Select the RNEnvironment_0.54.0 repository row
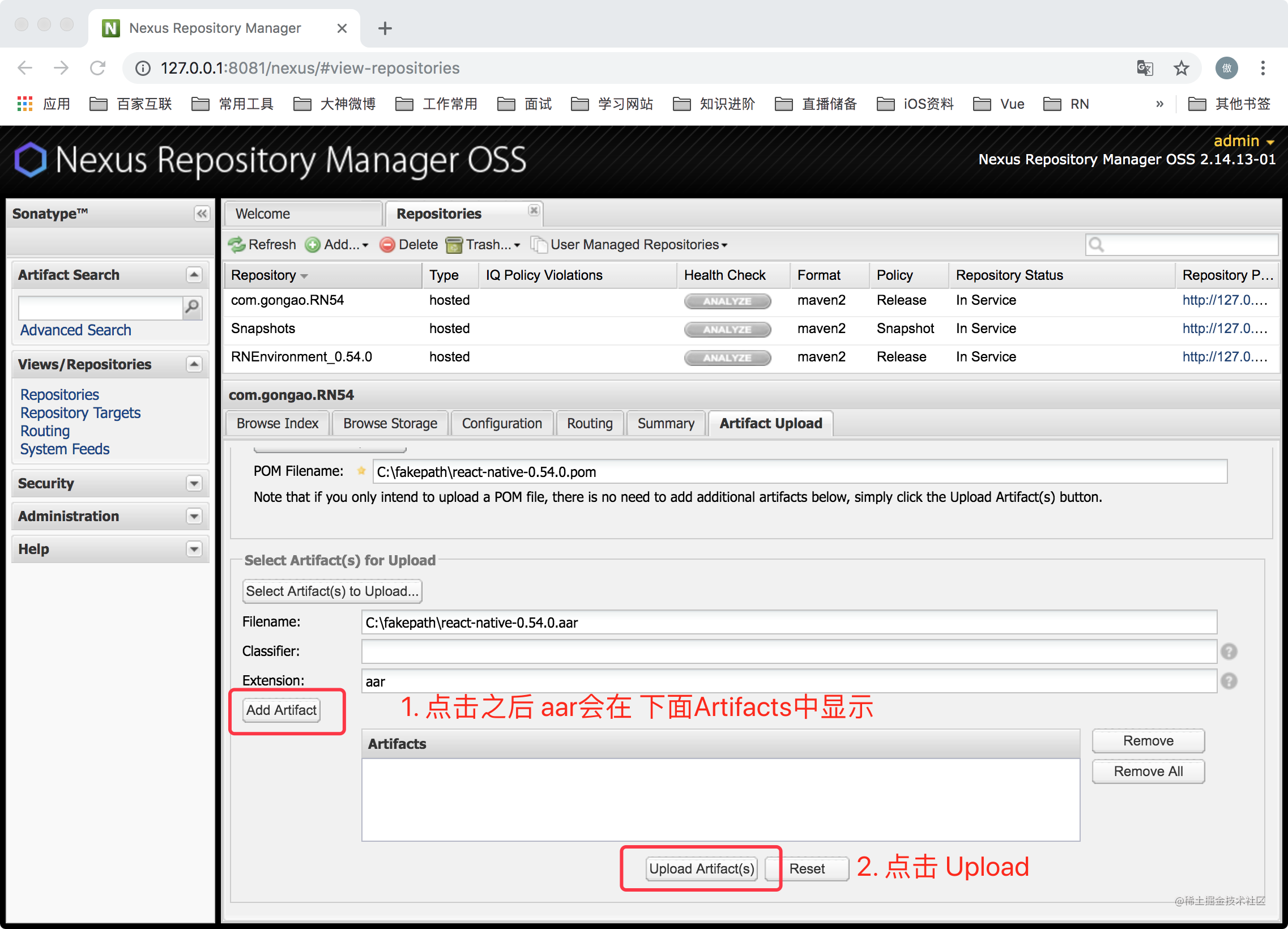1288x929 pixels. point(750,358)
